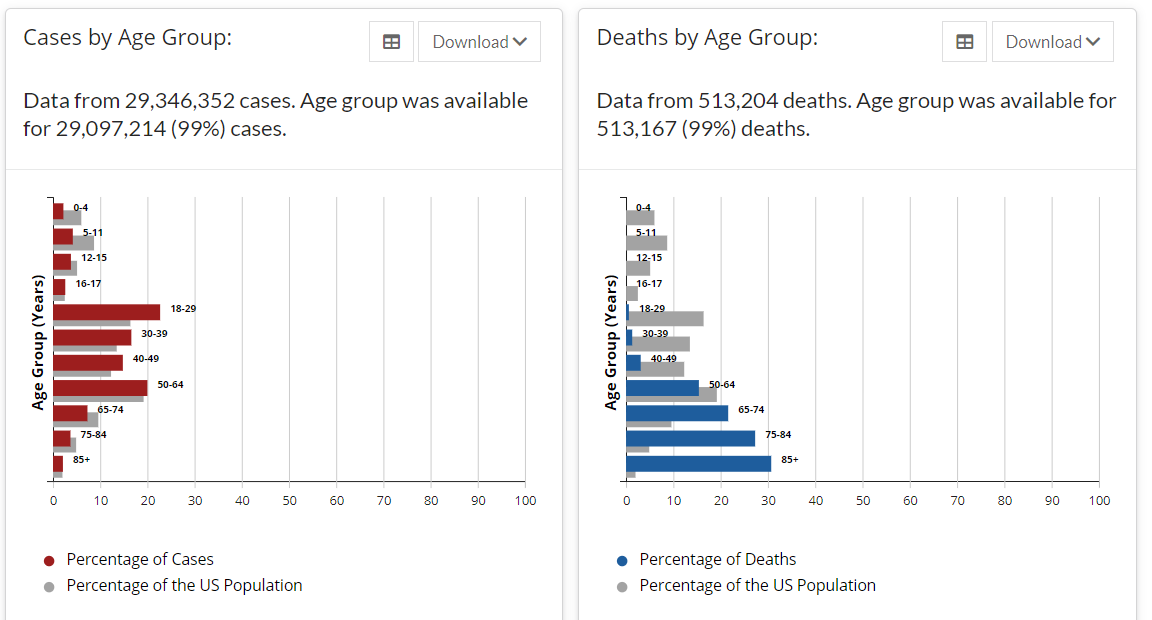
Task: Select the blue 75-84 deaths bar
Action: pos(691,439)
